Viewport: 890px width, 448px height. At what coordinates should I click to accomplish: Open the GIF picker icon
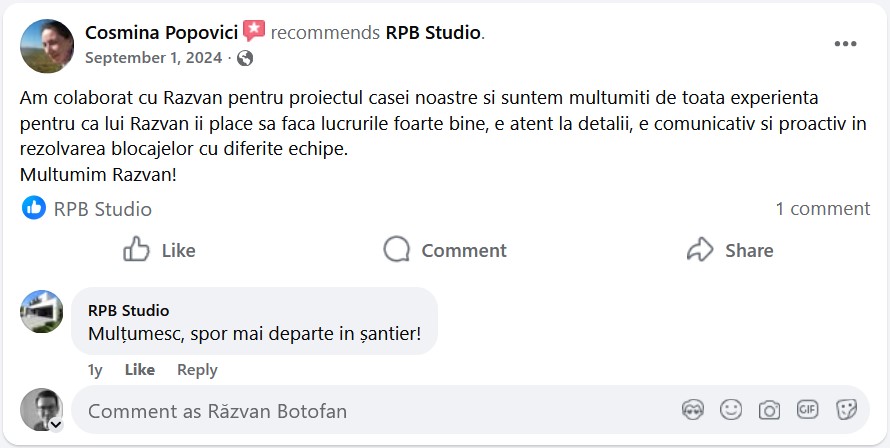807,409
